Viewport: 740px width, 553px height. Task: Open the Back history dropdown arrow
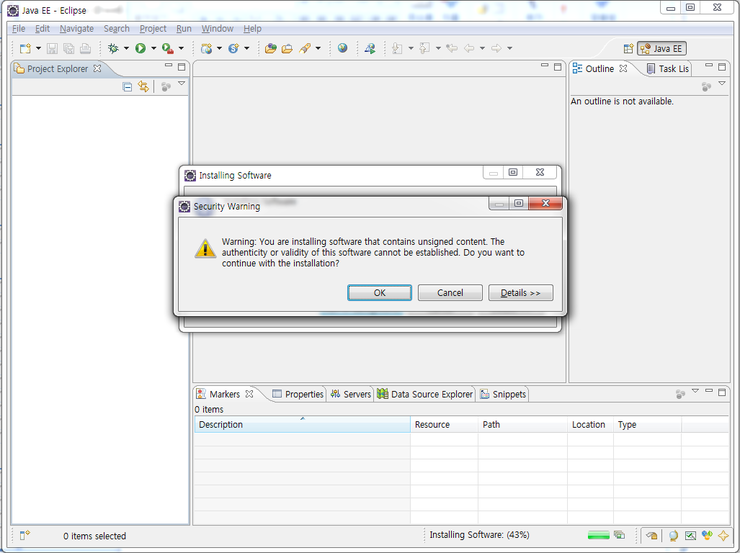pos(482,48)
